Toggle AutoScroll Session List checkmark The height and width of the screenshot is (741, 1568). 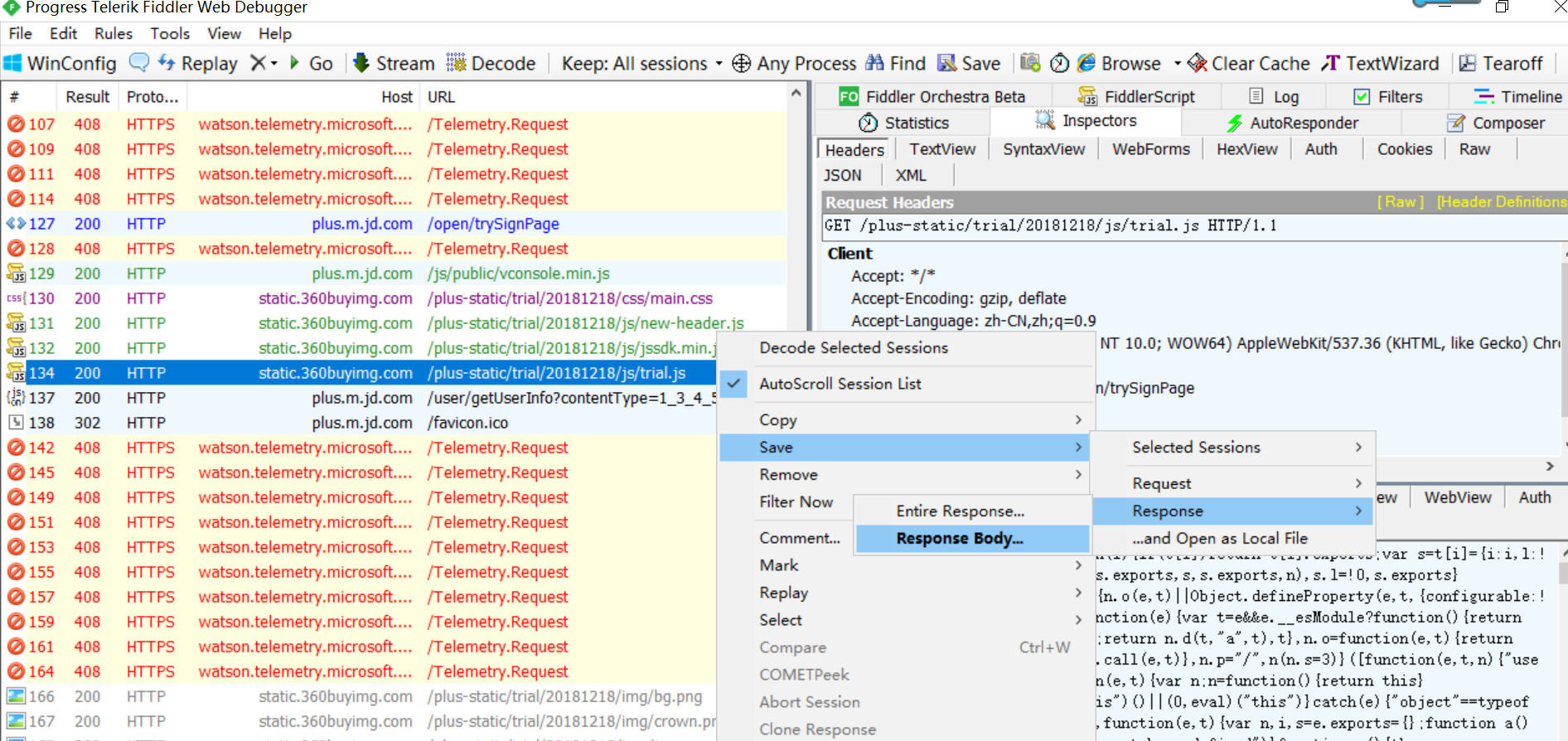733,384
